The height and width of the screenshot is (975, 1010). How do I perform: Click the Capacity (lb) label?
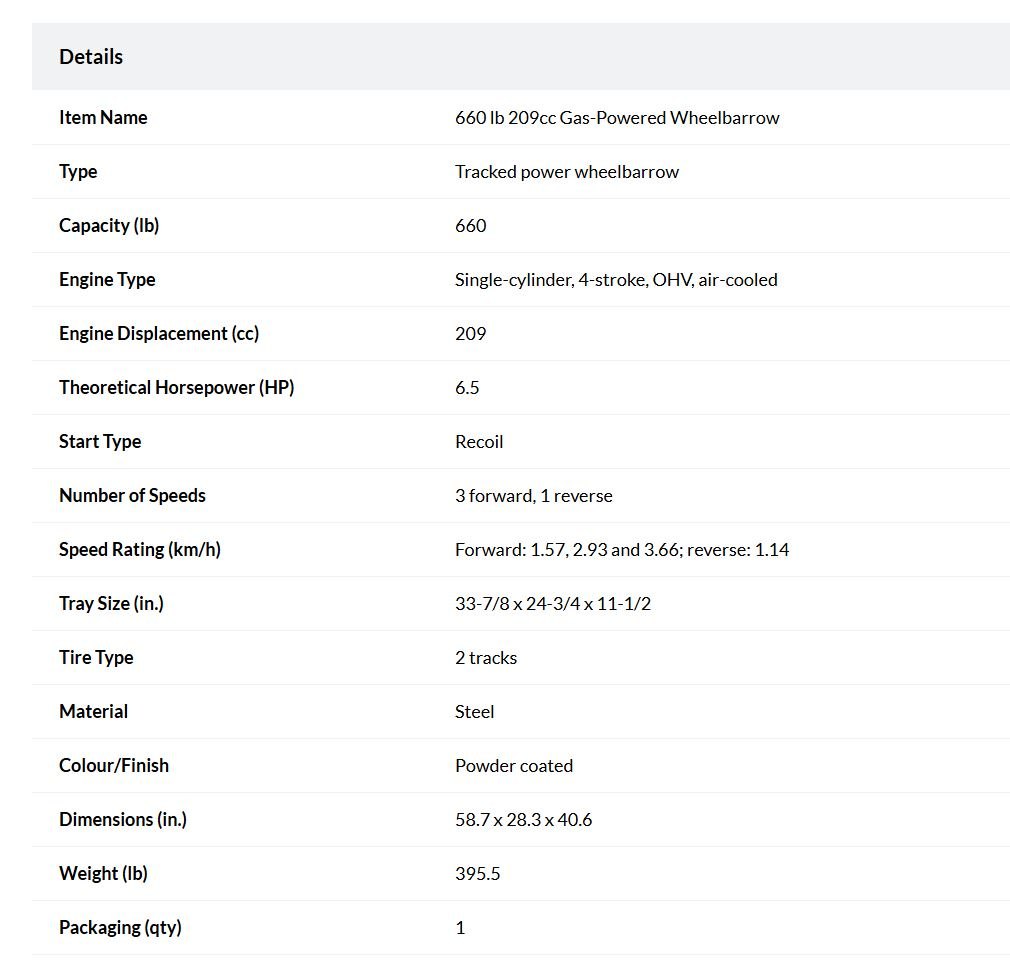pos(109,225)
